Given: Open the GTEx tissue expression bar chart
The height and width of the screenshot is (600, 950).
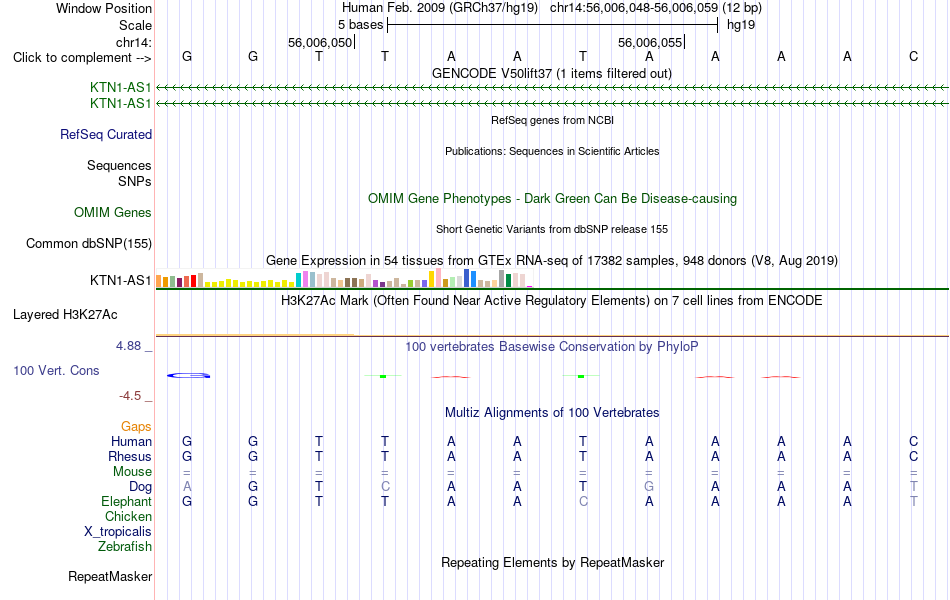Looking at the screenshot, I should pyautogui.click(x=344, y=278).
